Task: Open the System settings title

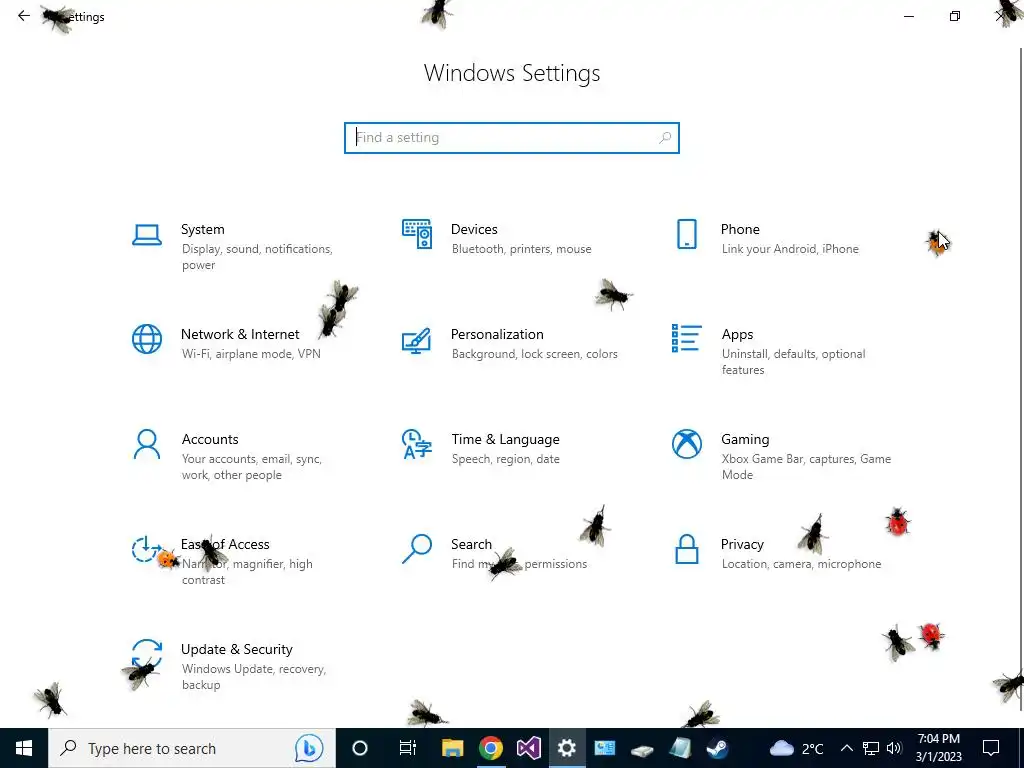Action: coord(202,229)
